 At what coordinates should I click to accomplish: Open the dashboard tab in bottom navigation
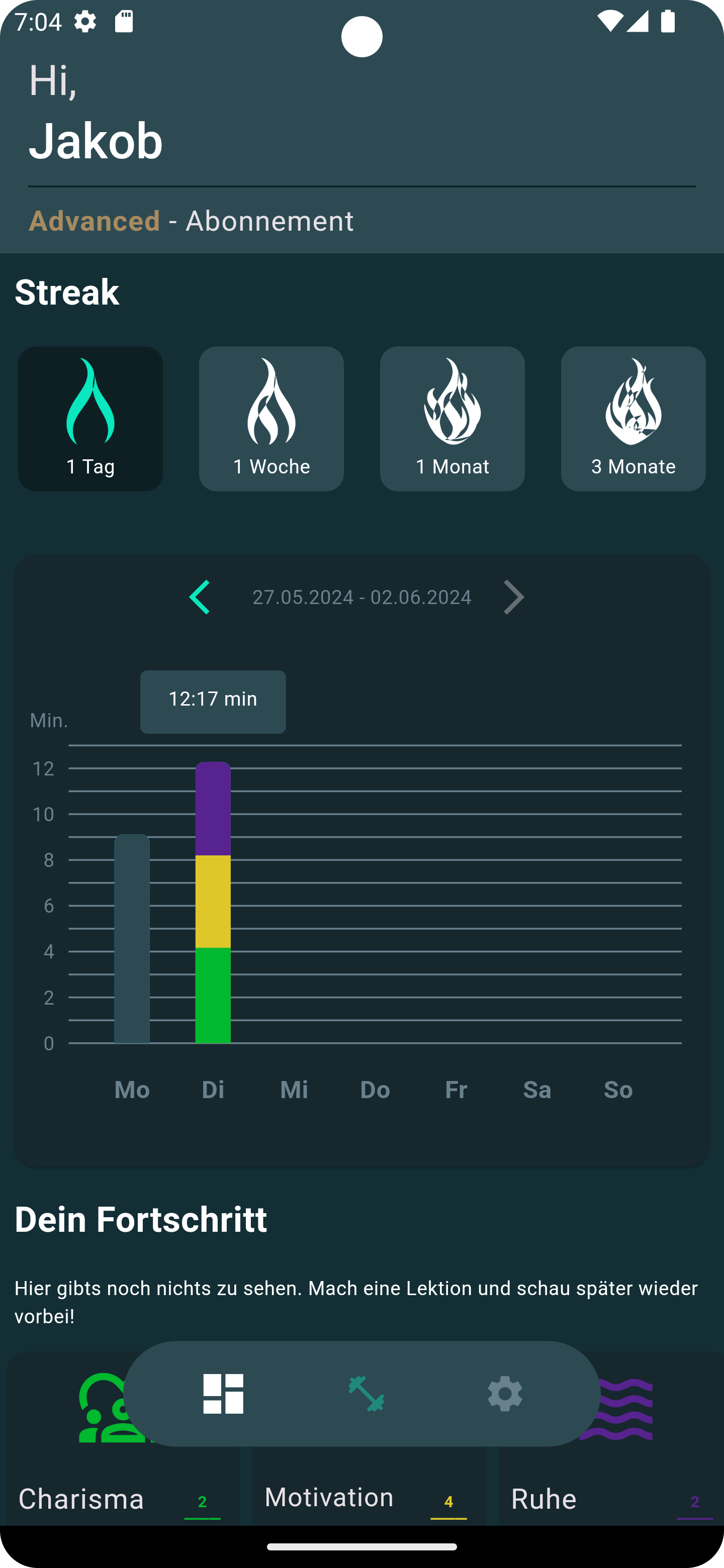point(223,1393)
